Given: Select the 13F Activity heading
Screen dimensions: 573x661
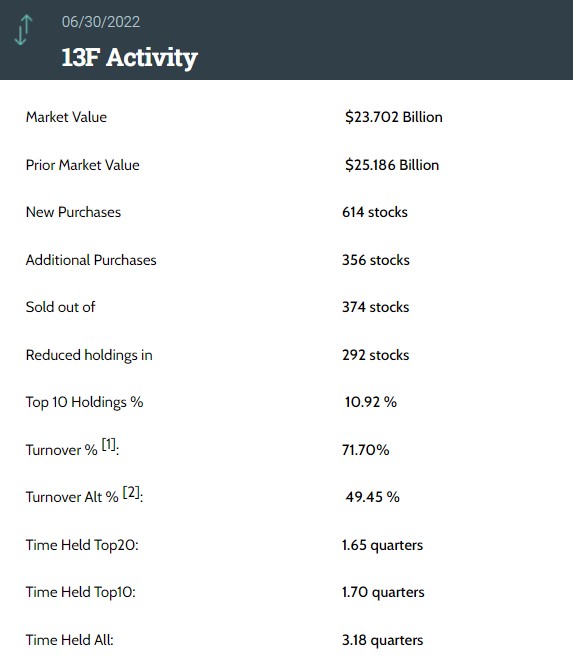Looking at the screenshot, I should [129, 57].
